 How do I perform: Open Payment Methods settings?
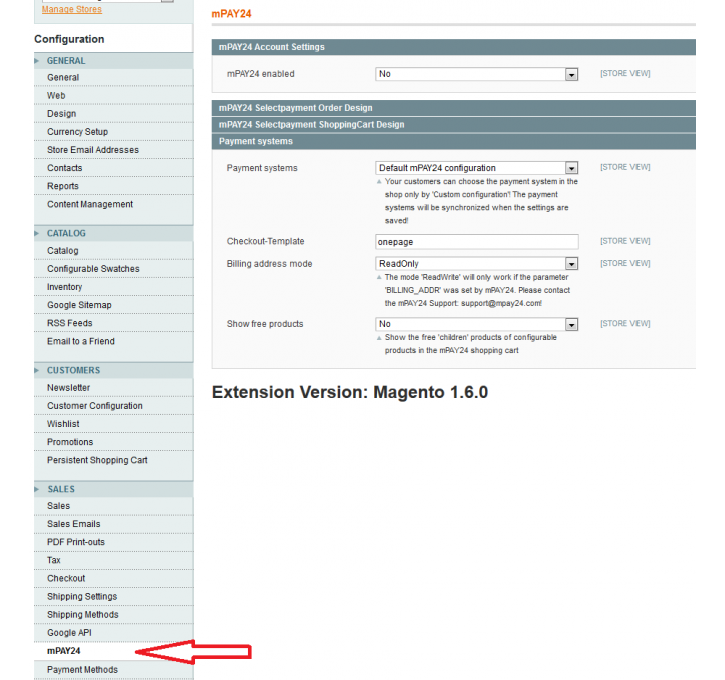point(113,669)
